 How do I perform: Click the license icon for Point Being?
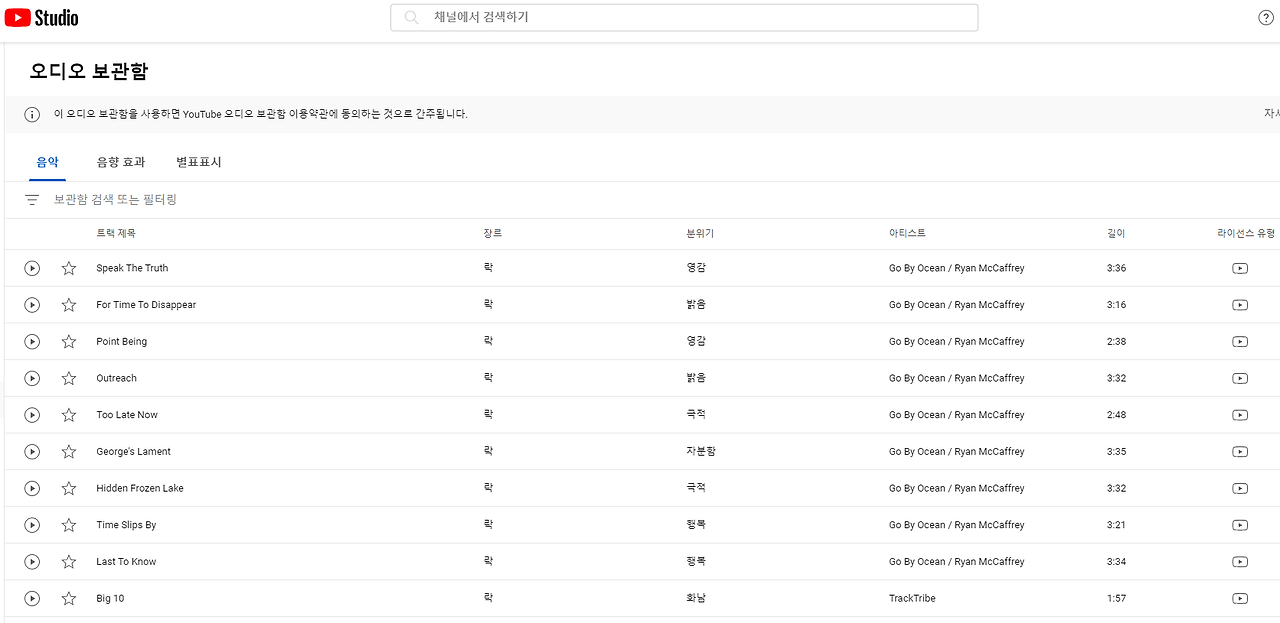[x=1240, y=342]
